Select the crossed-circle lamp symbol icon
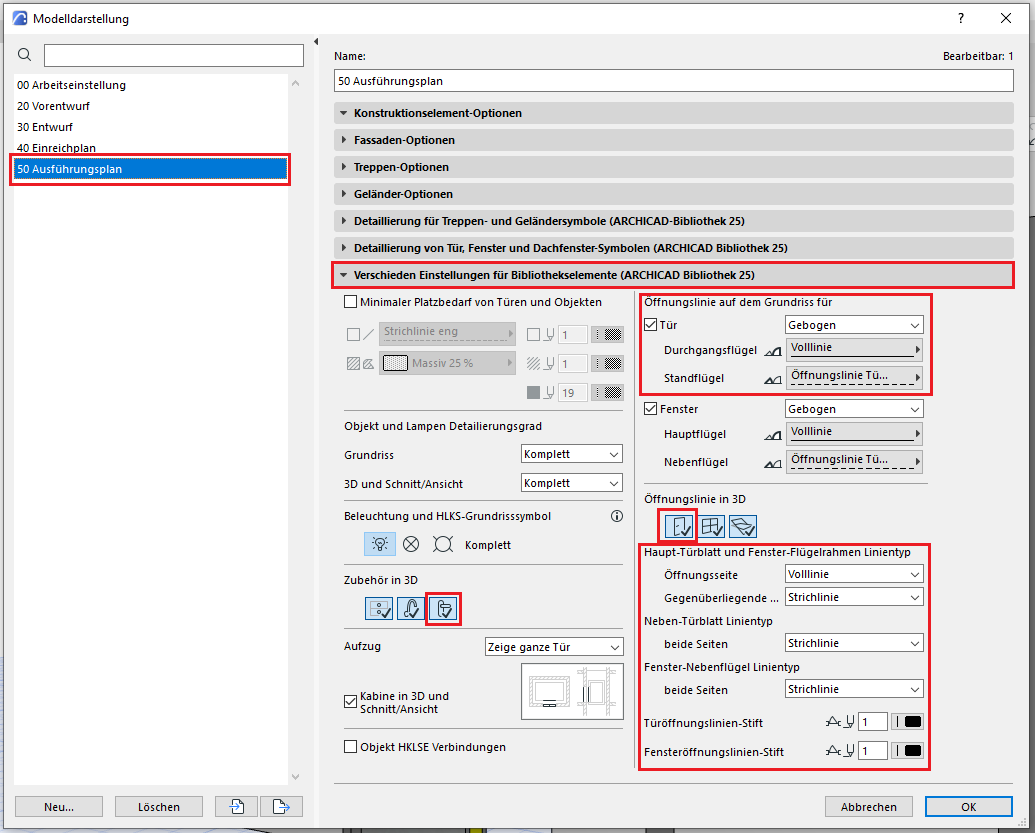Image resolution: width=1035 pixels, height=833 pixels. [411, 545]
